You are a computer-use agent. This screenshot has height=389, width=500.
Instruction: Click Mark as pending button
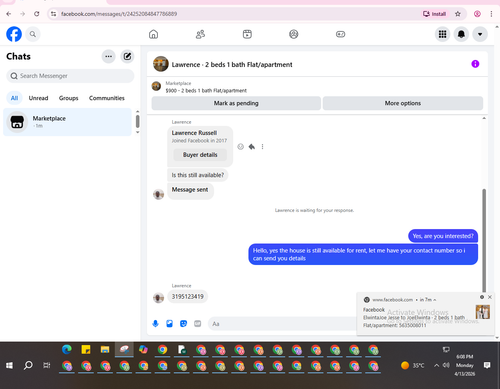(x=236, y=103)
